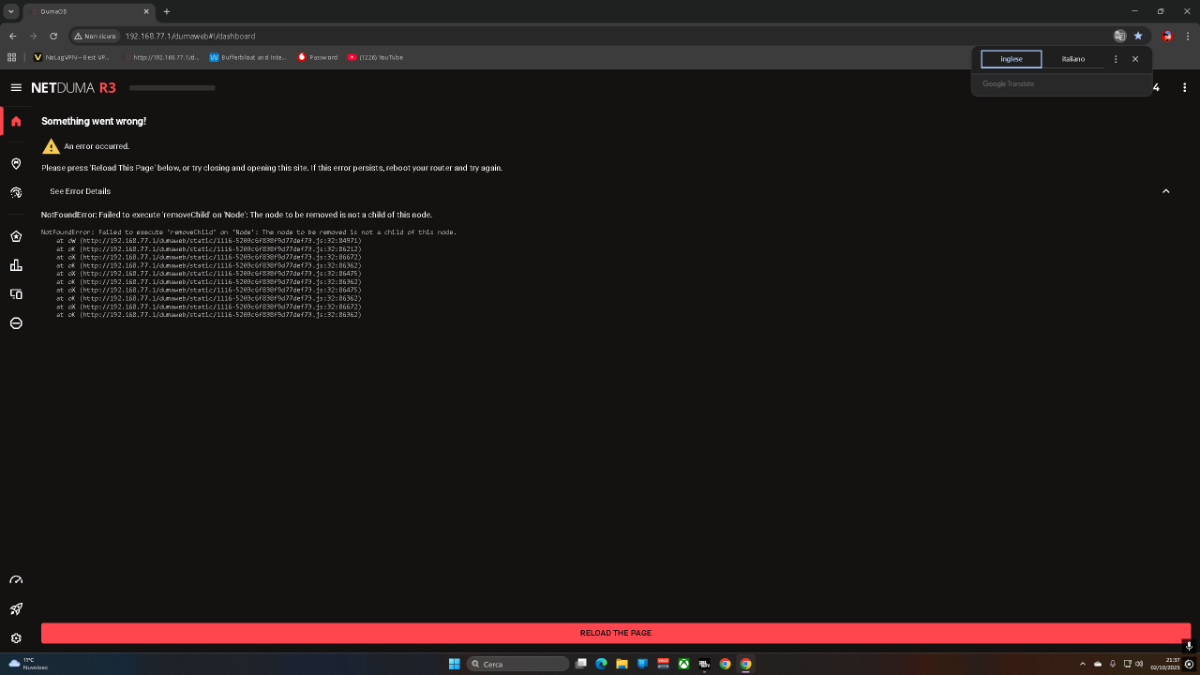Collapse the See Error Details section
The width and height of the screenshot is (1200, 675).
[x=81, y=191]
